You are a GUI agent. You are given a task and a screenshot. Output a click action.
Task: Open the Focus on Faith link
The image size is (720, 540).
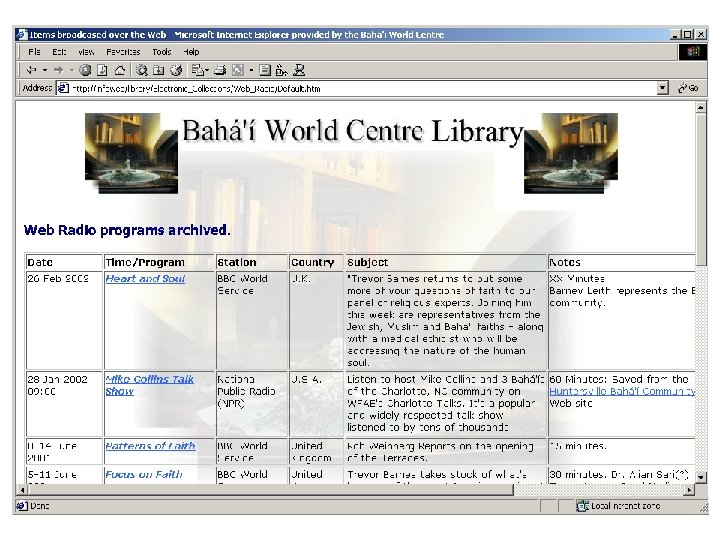144,474
